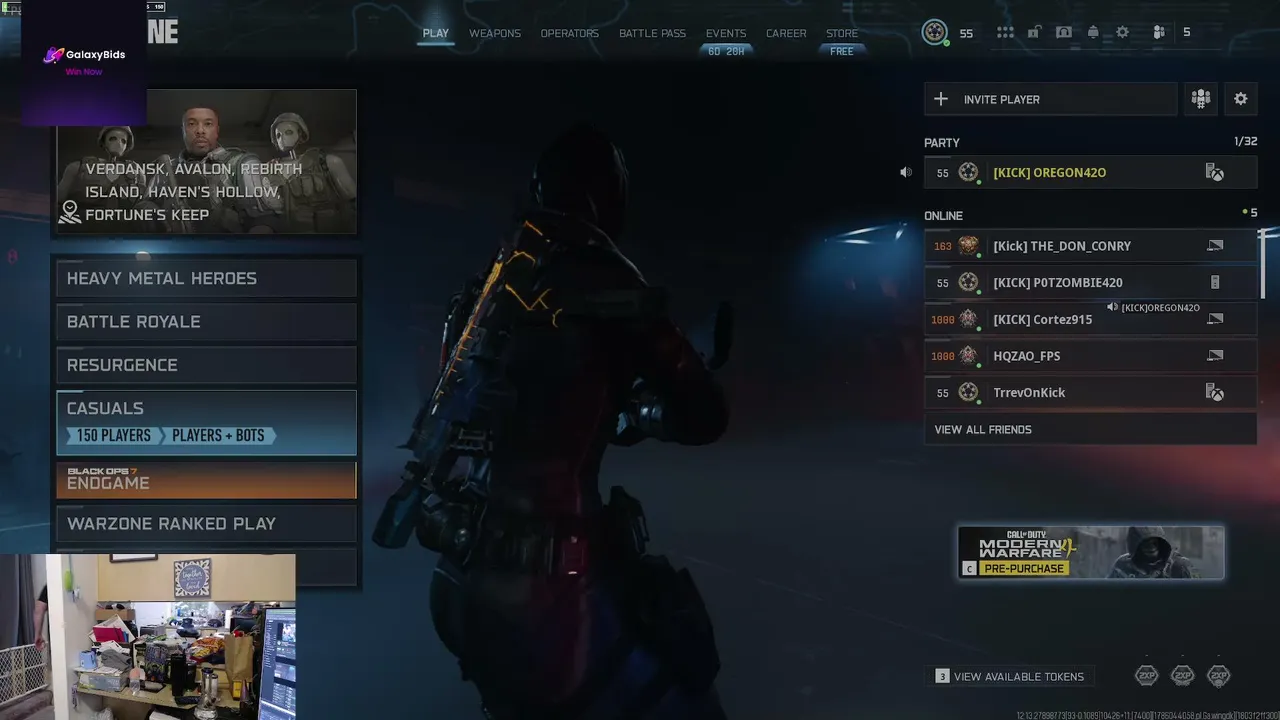Click Cortez915's rank emblem
This screenshot has height=720, width=1280.
[968, 319]
